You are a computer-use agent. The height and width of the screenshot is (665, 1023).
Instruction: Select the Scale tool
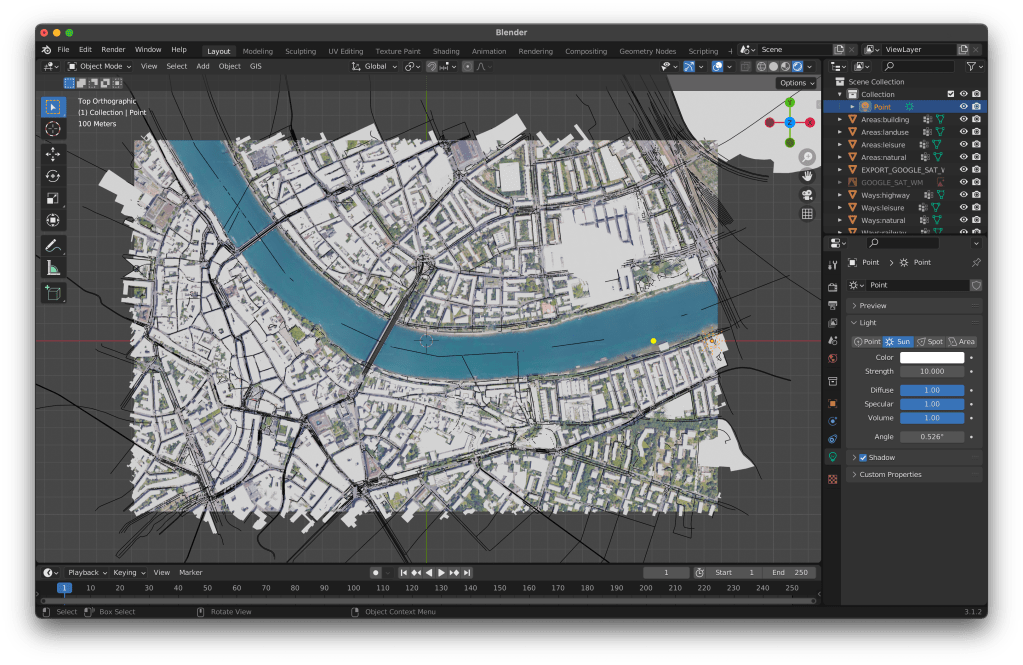coord(53,198)
